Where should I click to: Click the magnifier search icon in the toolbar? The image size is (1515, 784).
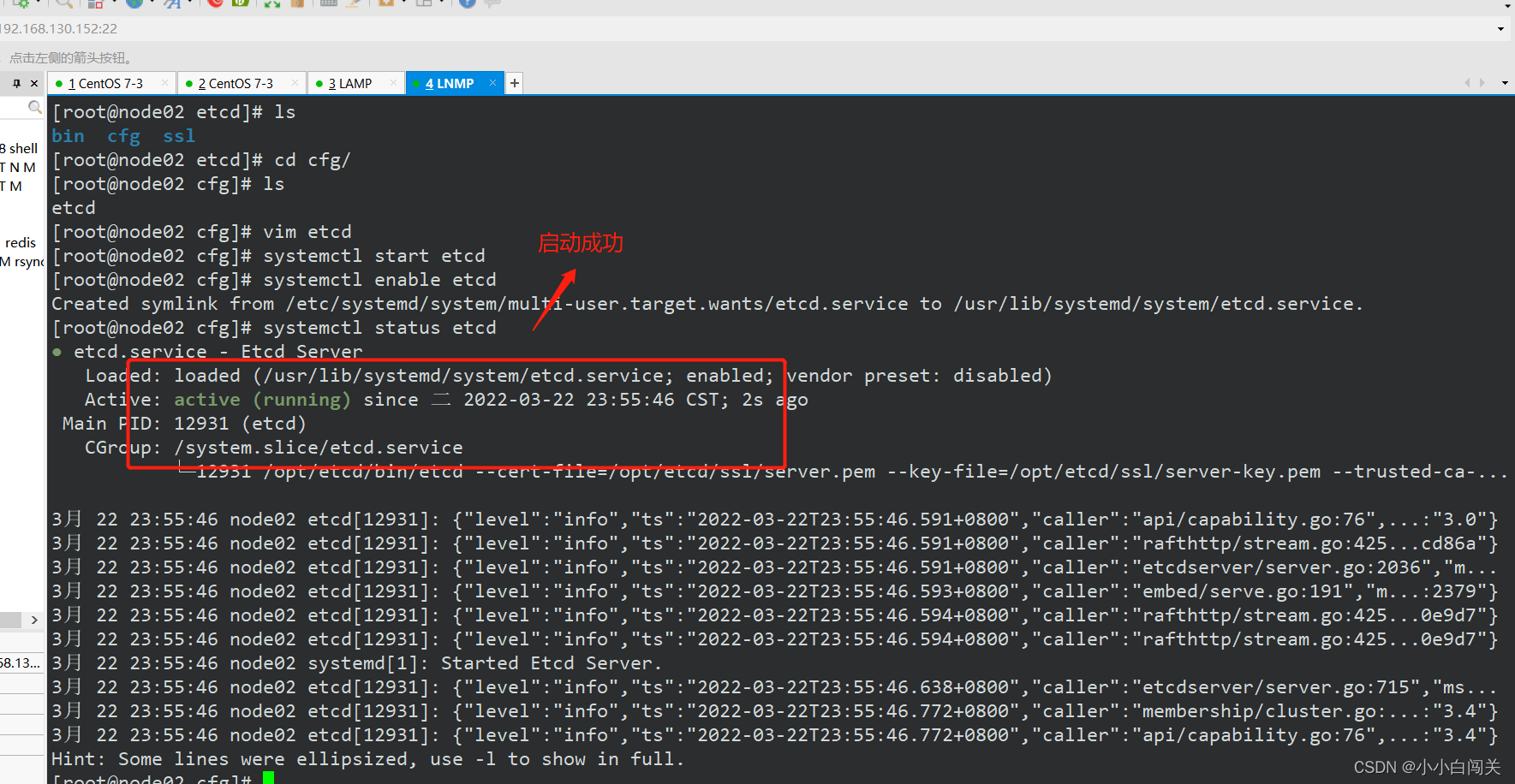click(64, 3)
